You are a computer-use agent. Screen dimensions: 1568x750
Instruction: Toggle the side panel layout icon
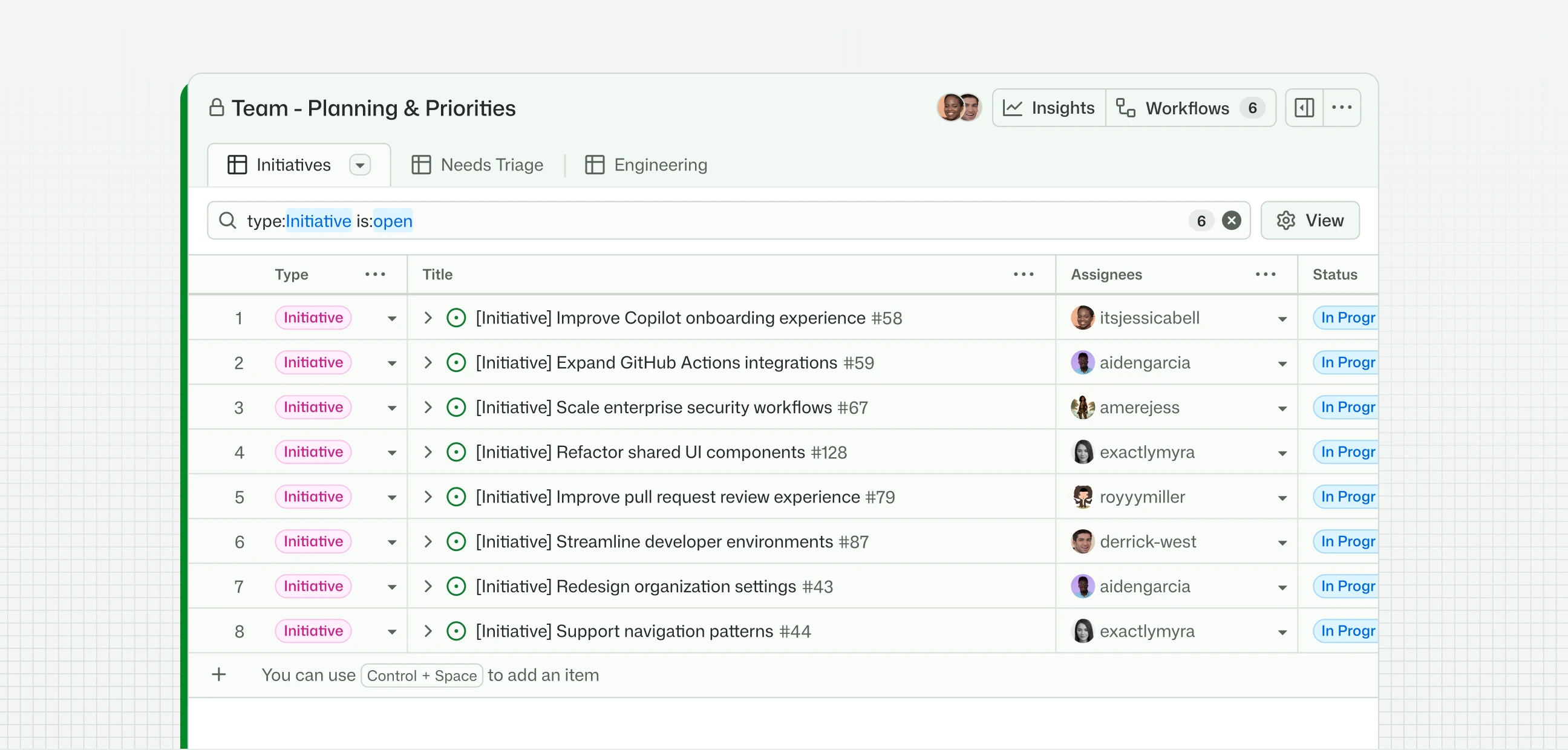coord(1304,108)
